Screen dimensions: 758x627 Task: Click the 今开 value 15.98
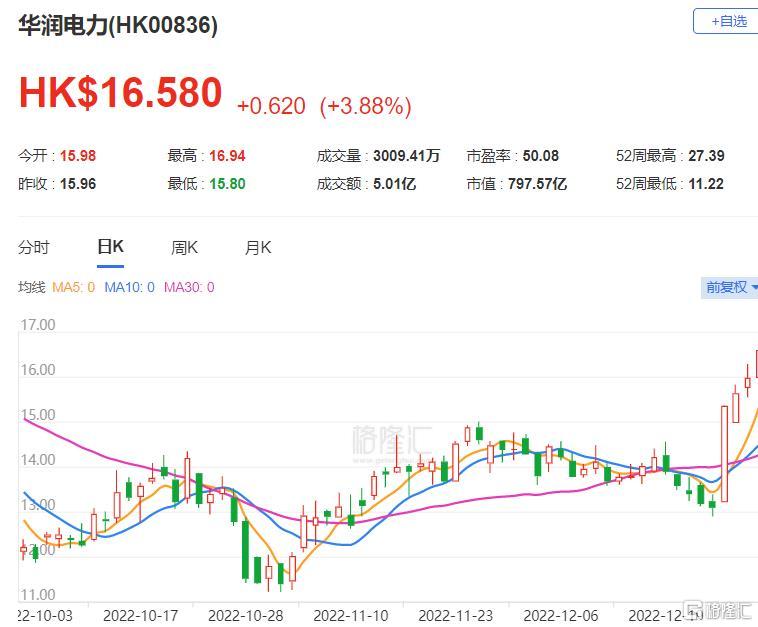click(78, 156)
